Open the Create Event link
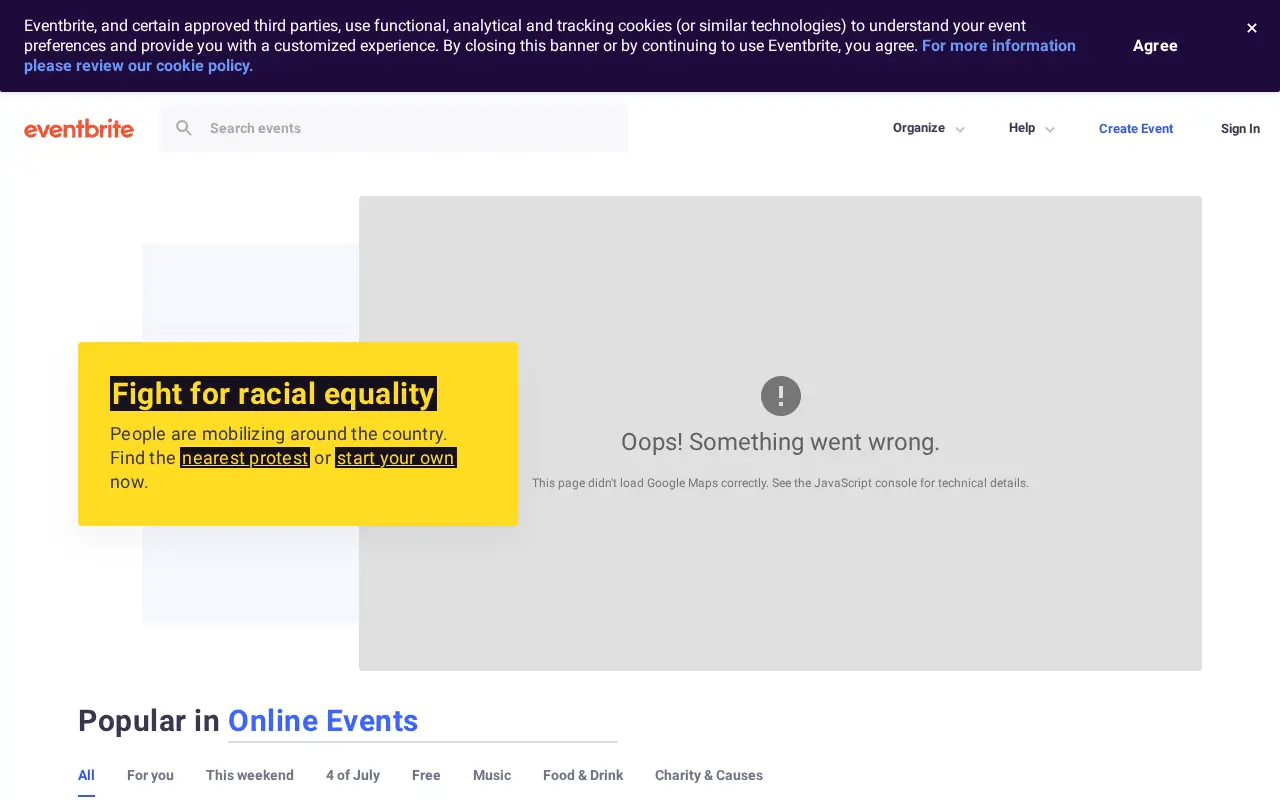Image resolution: width=1280 pixels, height=800 pixels. [1136, 128]
